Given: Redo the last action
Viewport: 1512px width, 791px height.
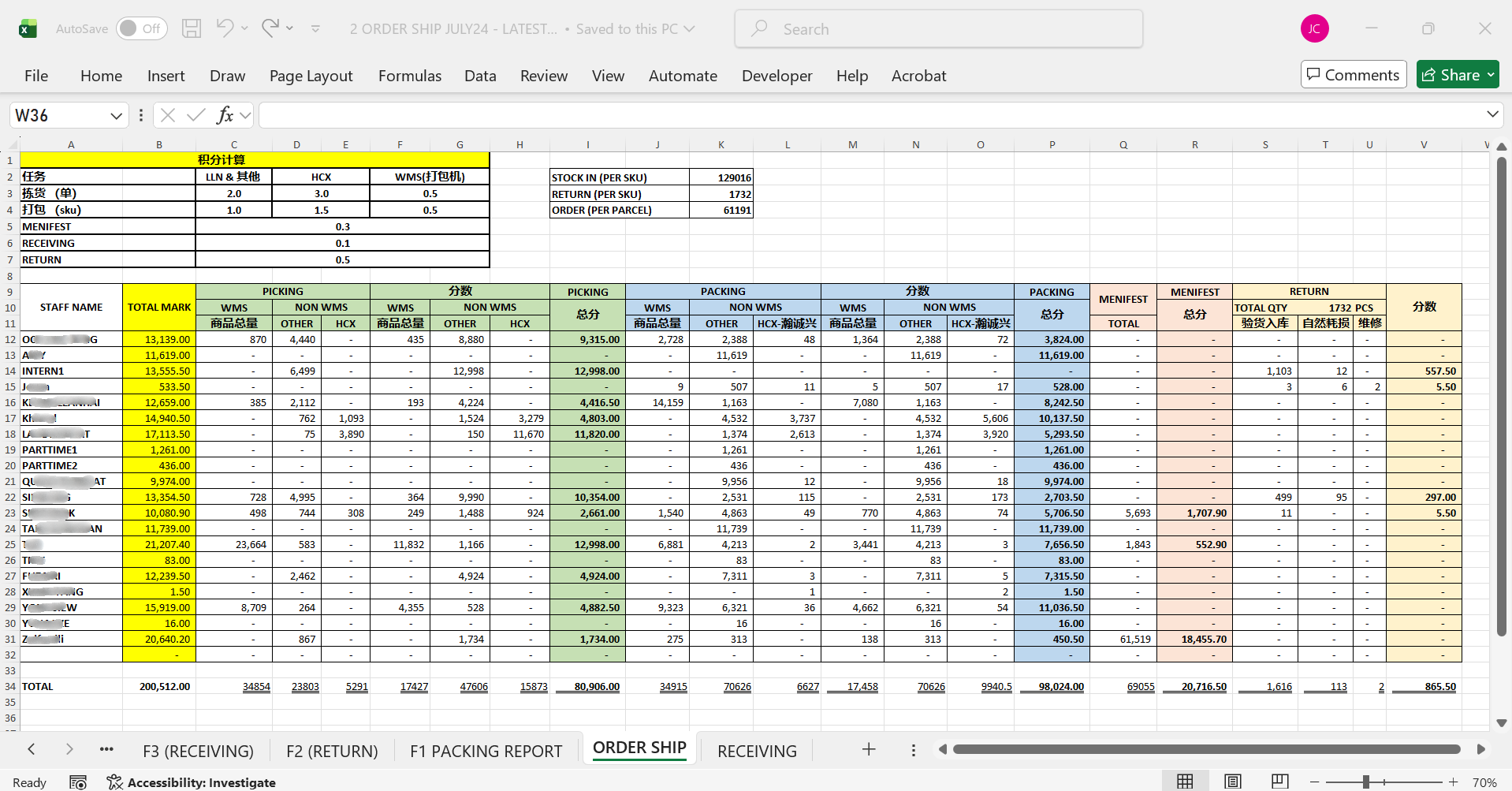Looking at the screenshot, I should (269, 28).
